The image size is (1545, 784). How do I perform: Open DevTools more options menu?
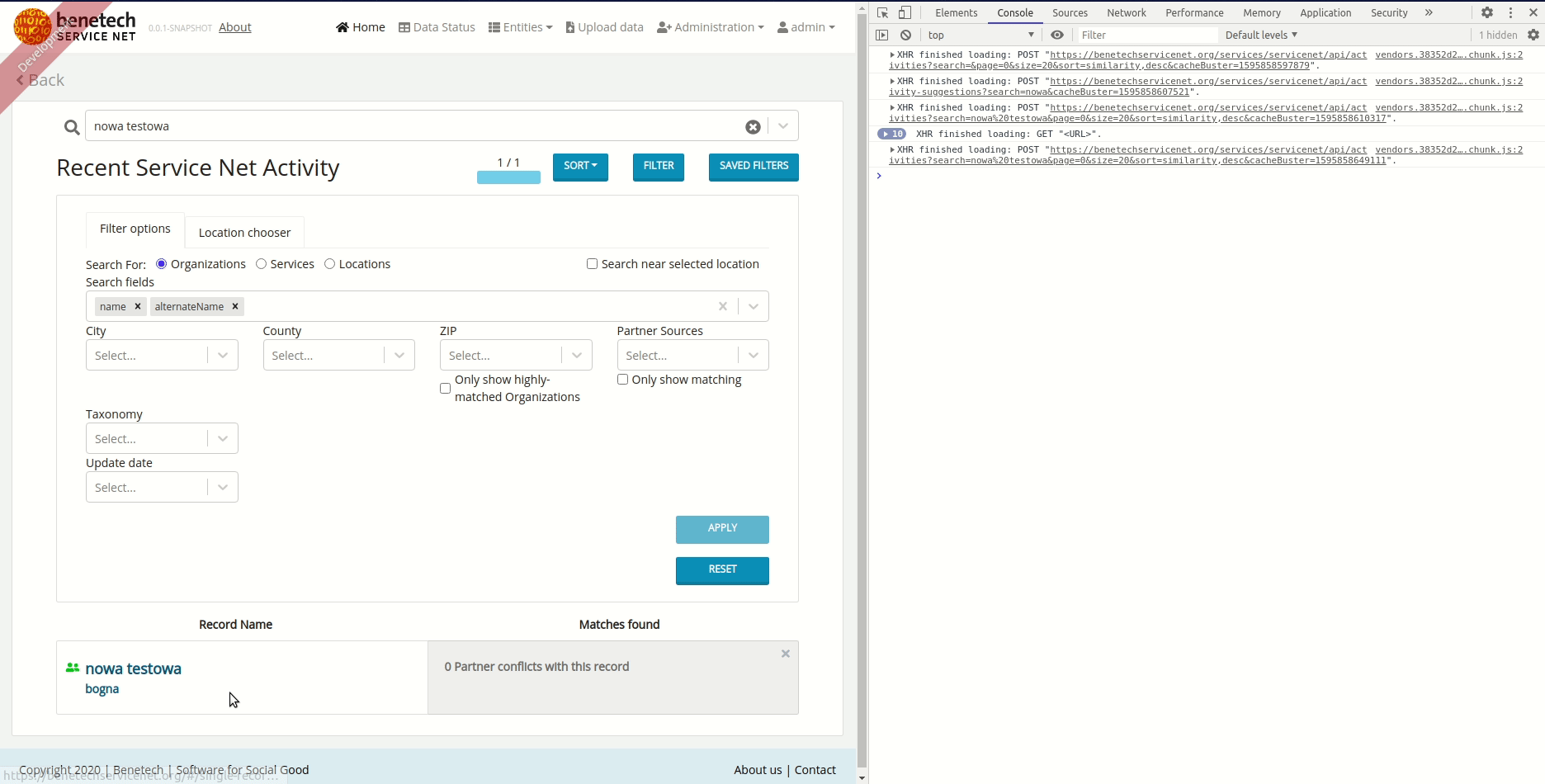tap(1511, 12)
